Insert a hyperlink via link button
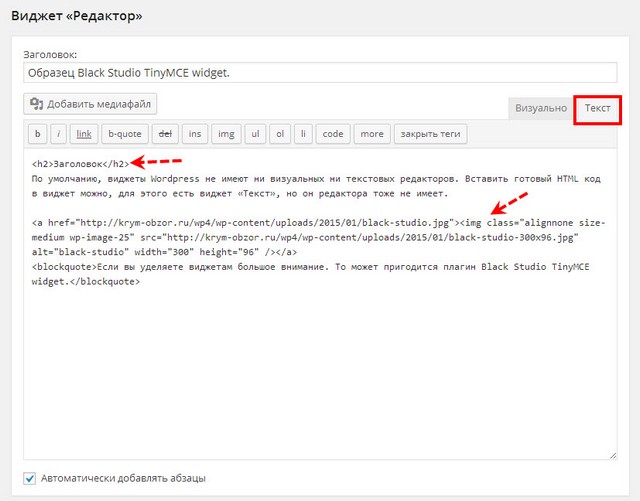This screenshot has width=640, height=501. pos(84,134)
